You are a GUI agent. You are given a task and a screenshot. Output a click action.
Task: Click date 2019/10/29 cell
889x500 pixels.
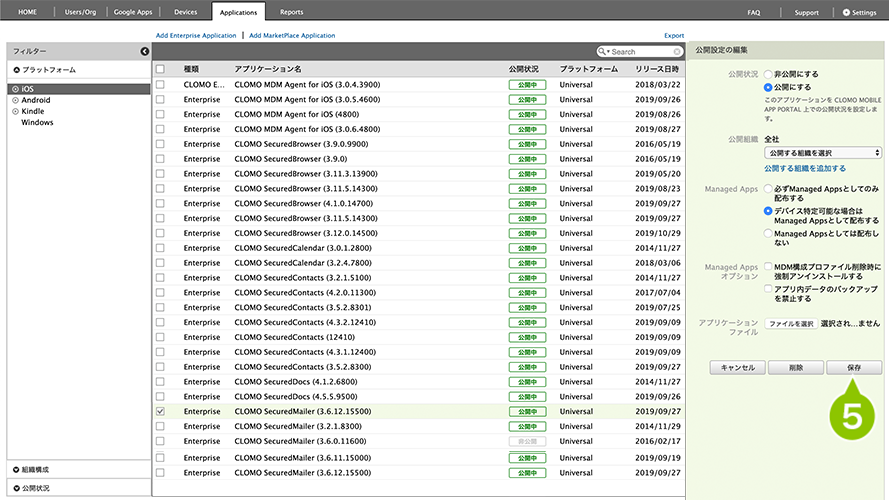(658, 233)
